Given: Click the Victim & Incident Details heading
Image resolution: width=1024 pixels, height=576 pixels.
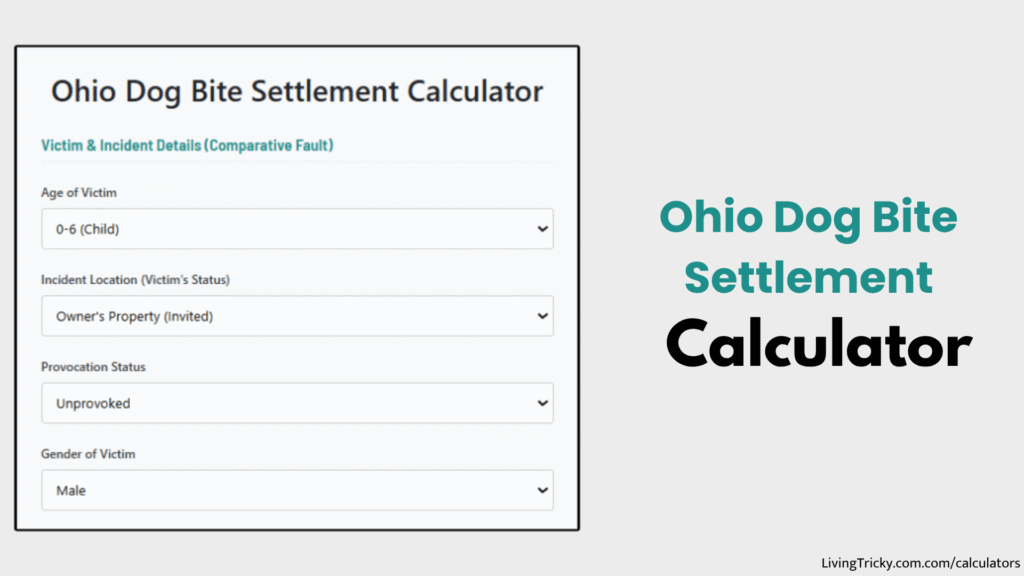Looking at the screenshot, I should click(184, 145).
